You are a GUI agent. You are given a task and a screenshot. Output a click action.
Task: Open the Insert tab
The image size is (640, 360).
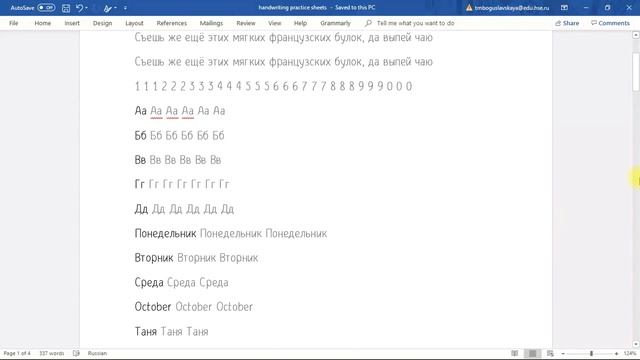[72, 23]
